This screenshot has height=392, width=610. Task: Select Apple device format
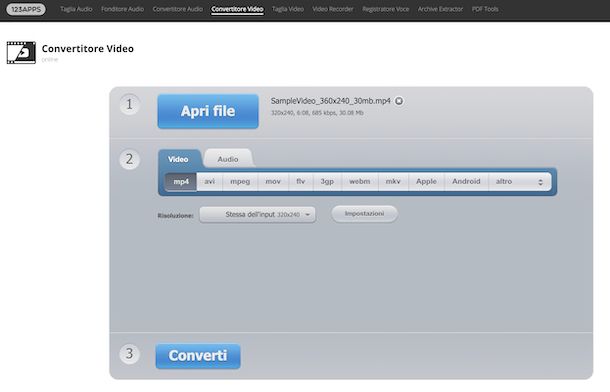[x=426, y=182]
